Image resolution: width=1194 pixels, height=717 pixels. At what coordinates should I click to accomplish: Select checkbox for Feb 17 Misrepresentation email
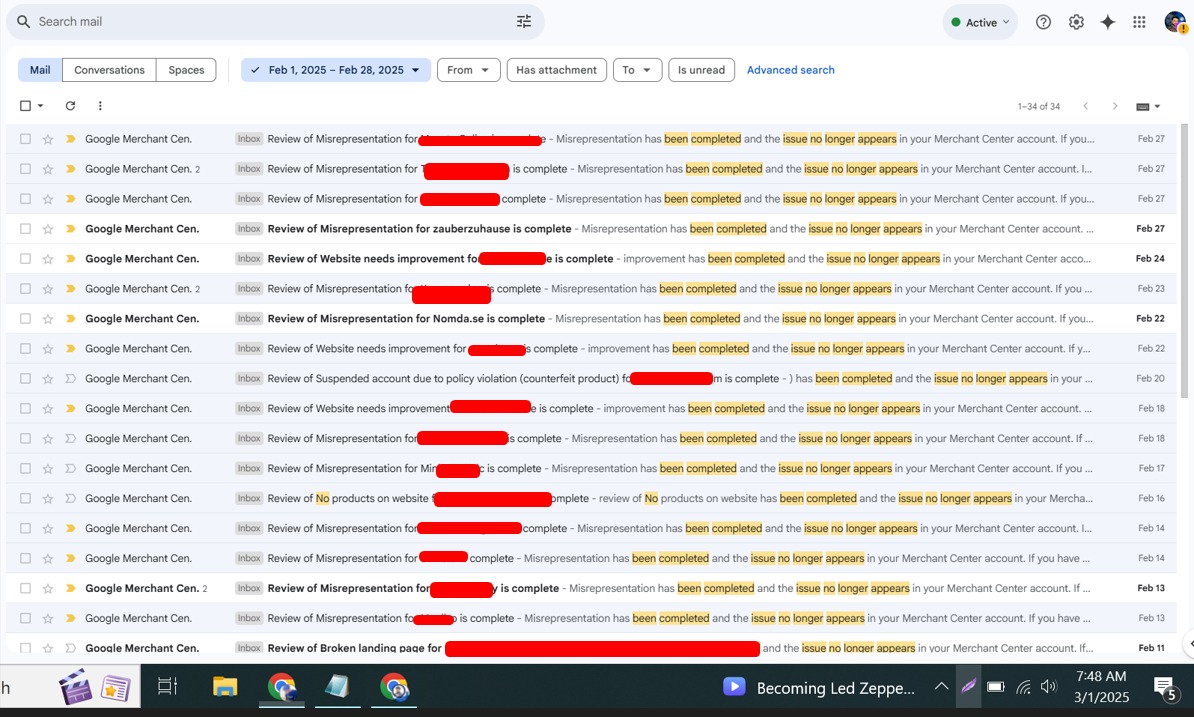pos(25,469)
